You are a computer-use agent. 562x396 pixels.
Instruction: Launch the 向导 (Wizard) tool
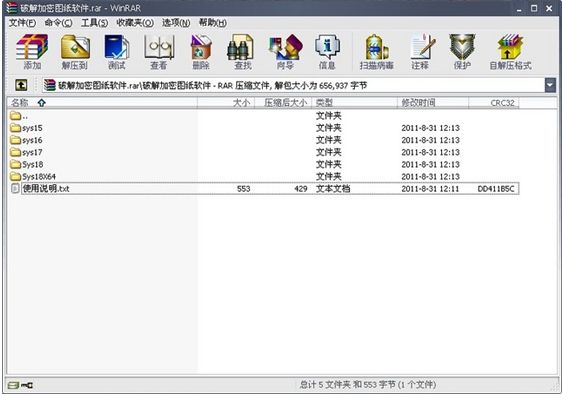285,52
